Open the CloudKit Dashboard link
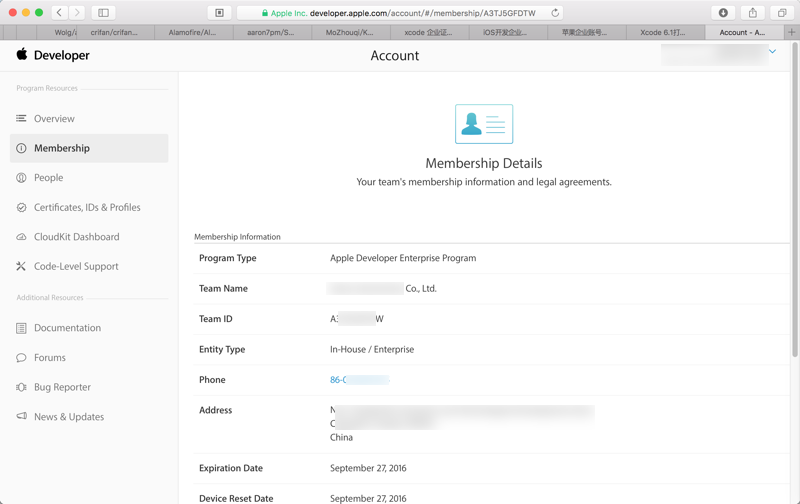Viewport: 800px width, 504px height. coord(77,237)
